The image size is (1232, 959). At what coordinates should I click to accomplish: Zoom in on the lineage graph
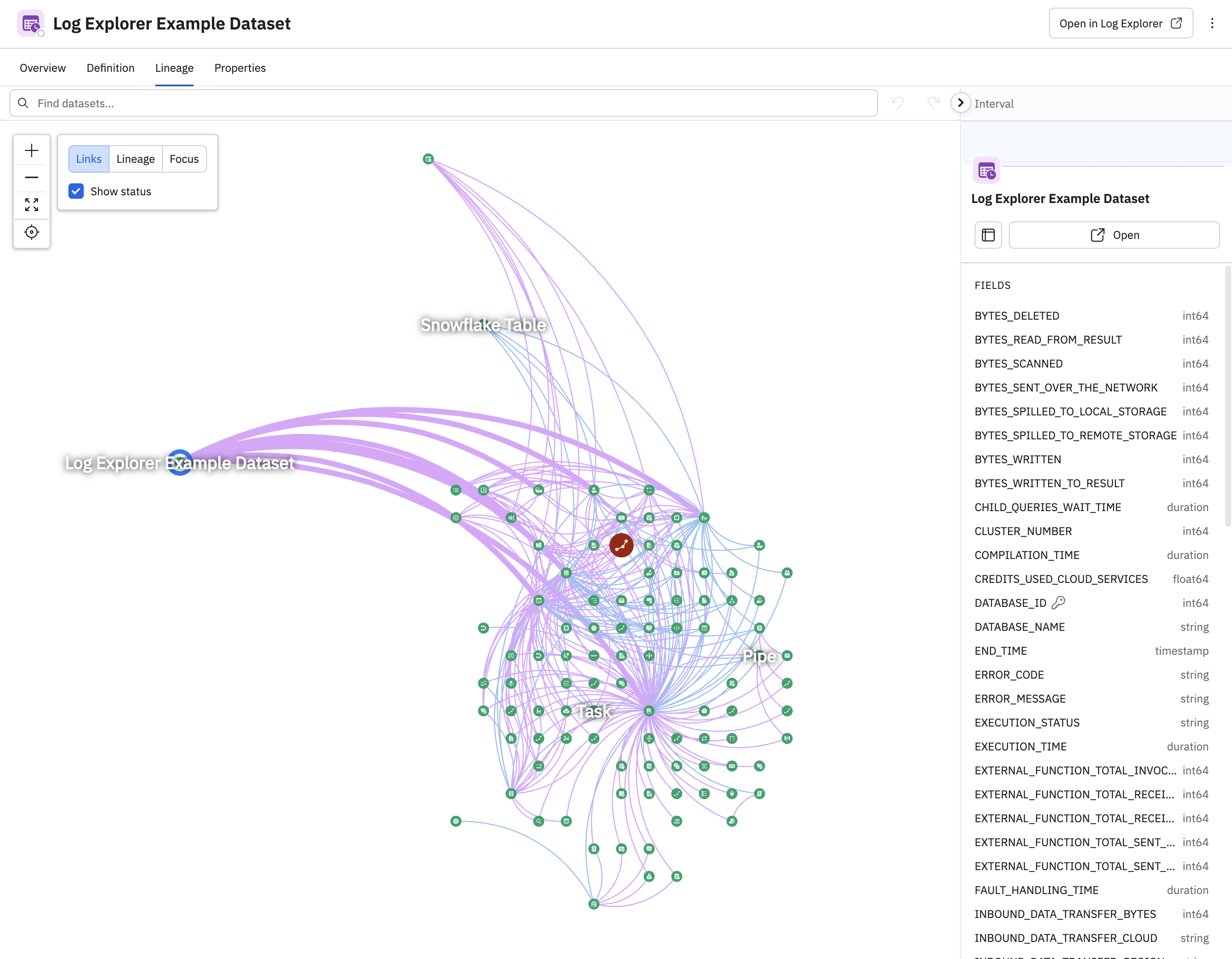pyautogui.click(x=32, y=150)
